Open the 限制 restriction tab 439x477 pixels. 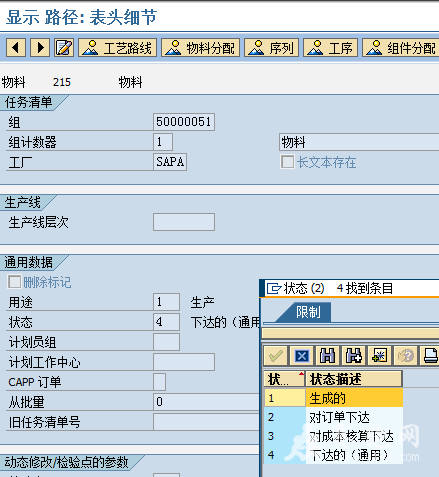308,312
